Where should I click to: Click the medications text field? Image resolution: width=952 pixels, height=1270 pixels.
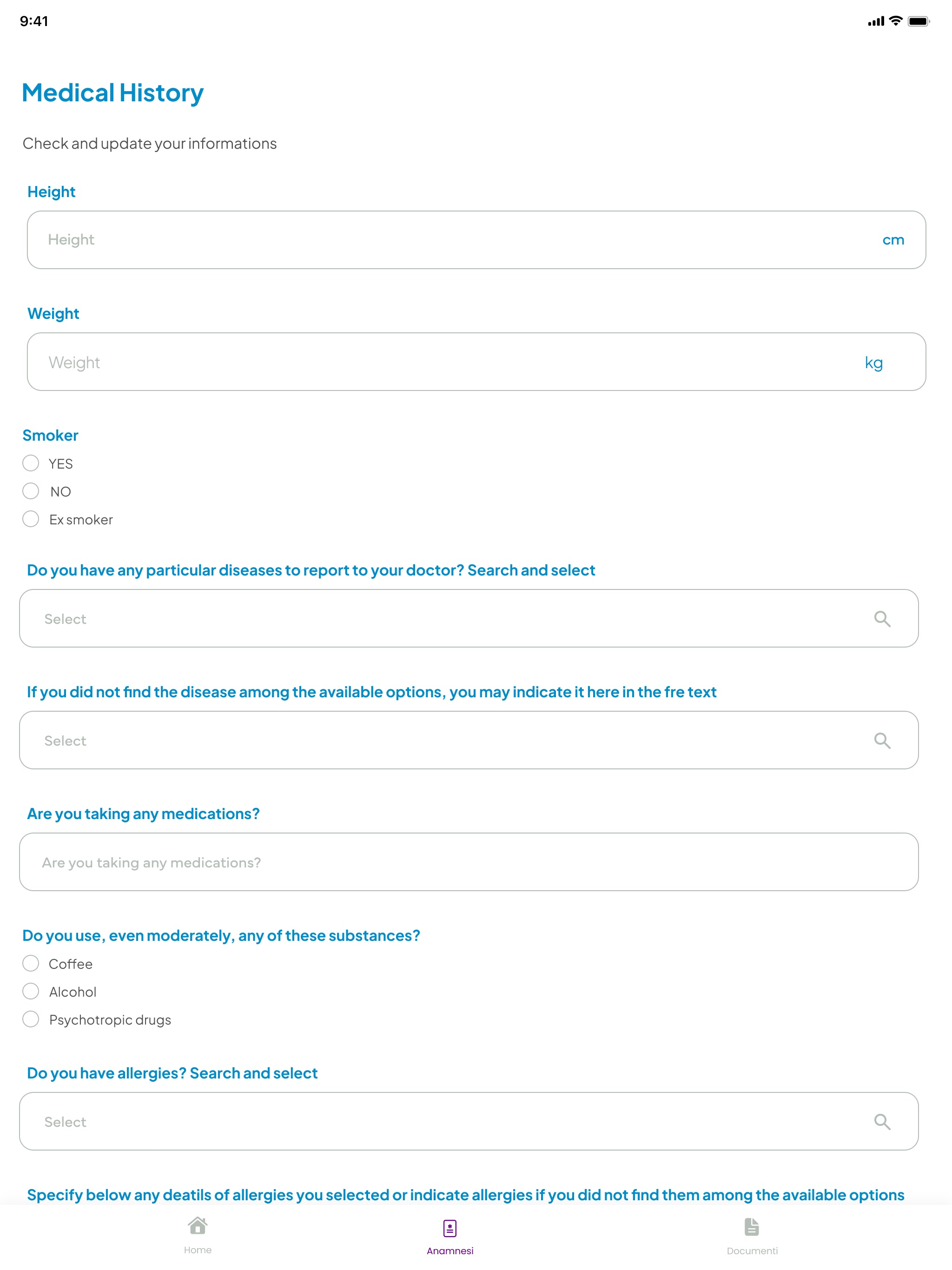(x=469, y=862)
